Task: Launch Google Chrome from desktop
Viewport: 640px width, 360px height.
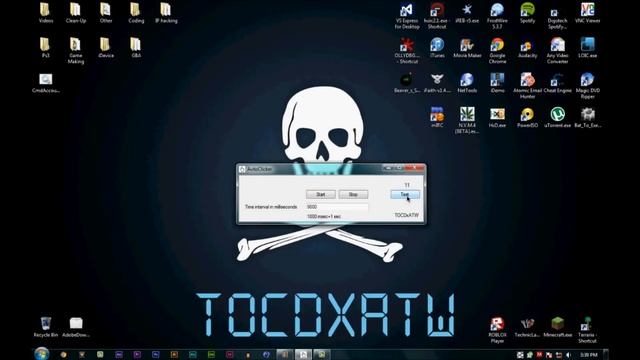Action: pyautogui.click(x=497, y=51)
